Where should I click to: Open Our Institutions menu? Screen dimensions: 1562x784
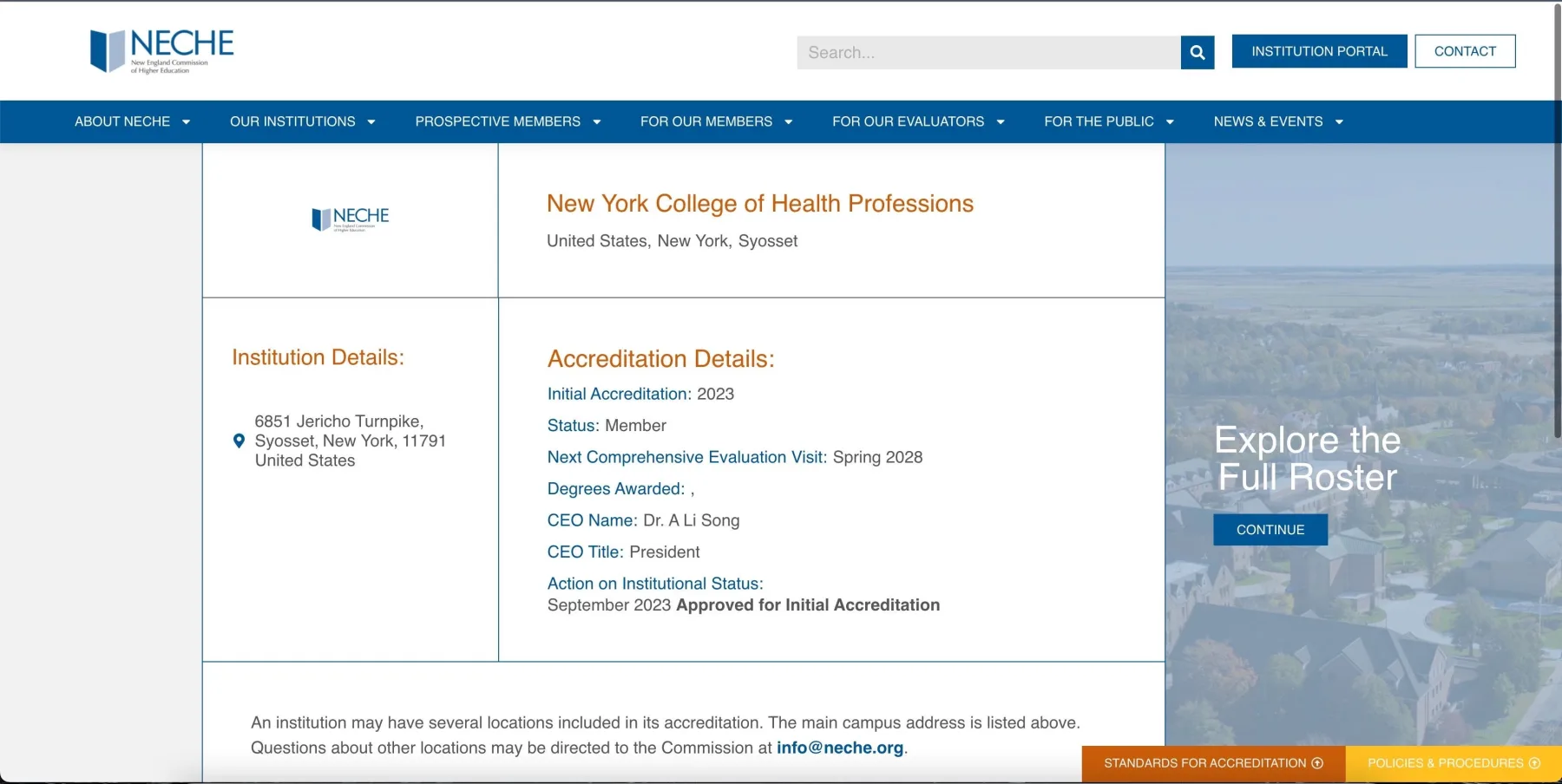pos(292,121)
